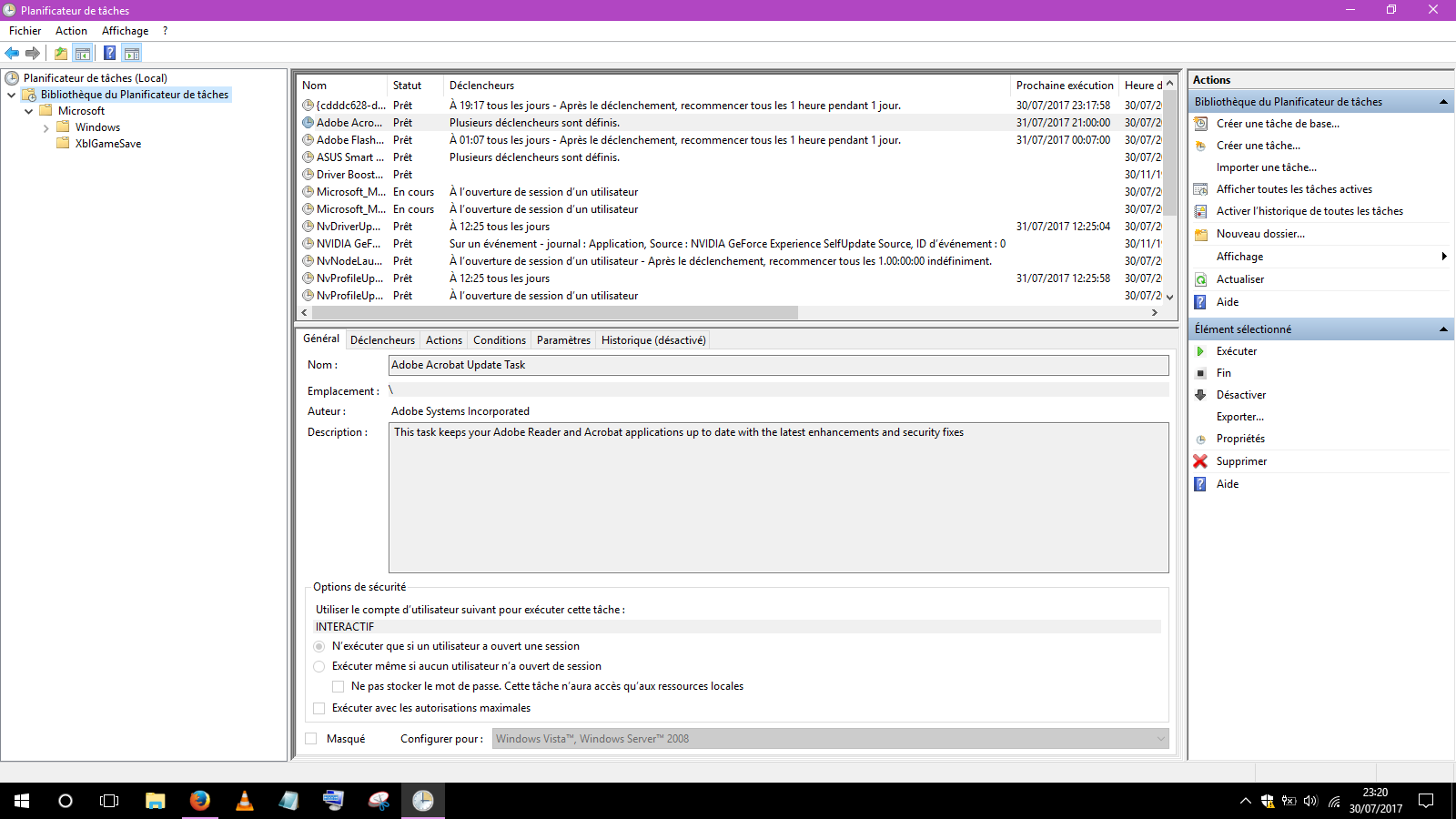Select the XblGameSave folder
The width and height of the screenshot is (1456, 819).
[108, 144]
